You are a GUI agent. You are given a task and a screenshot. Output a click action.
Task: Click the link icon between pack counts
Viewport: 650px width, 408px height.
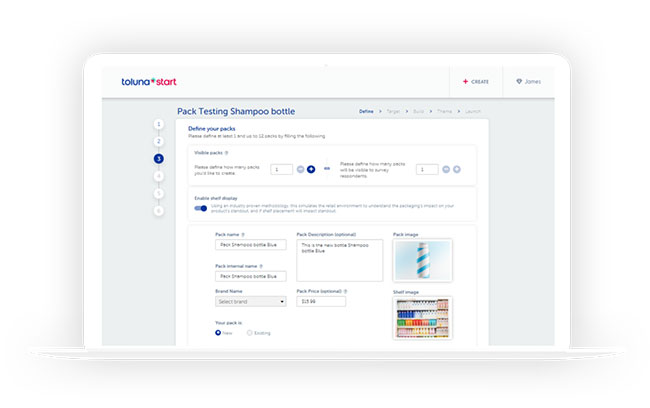326,169
